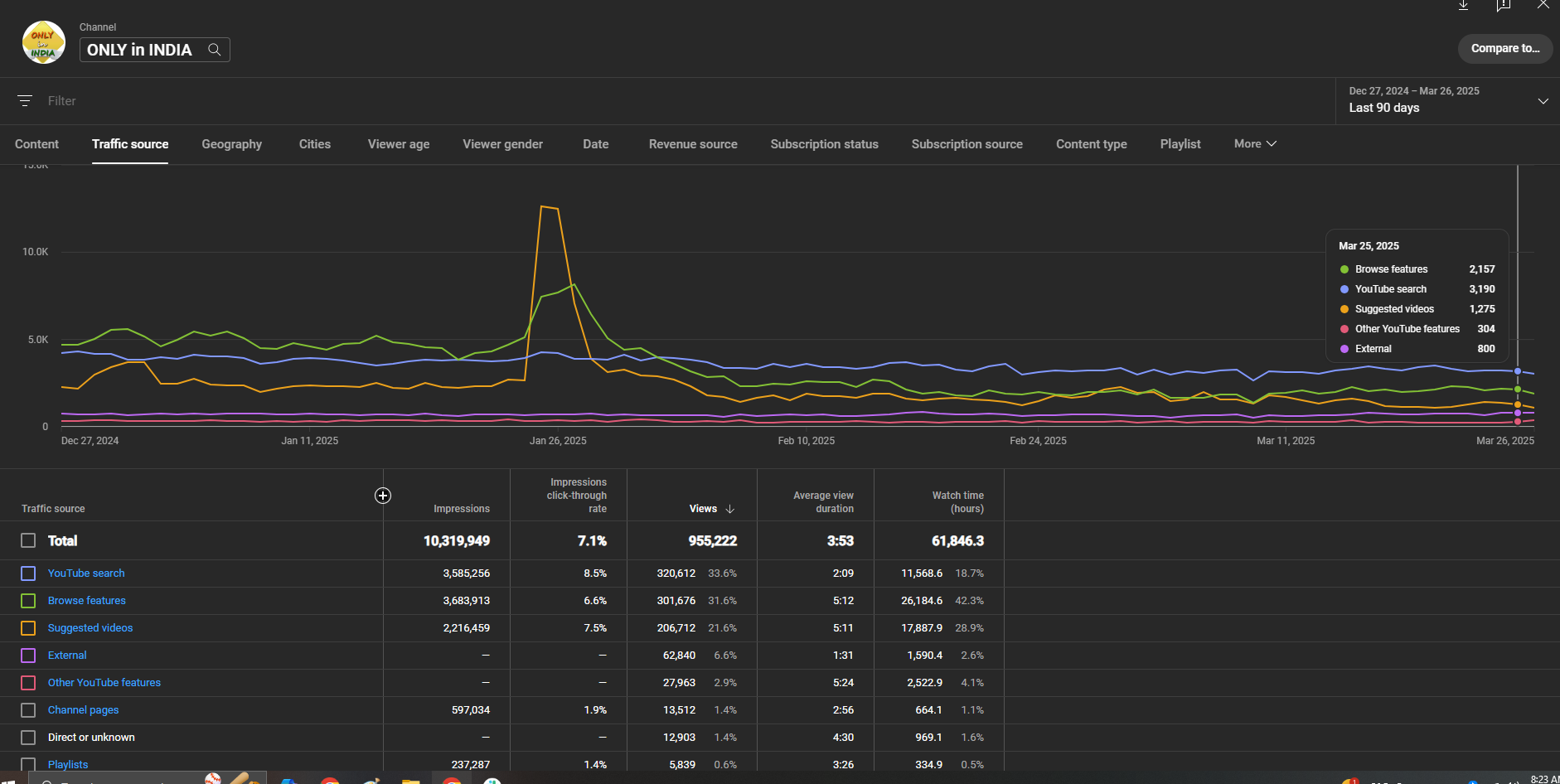Select the Traffic source tab
Image resolution: width=1560 pixels, height=784 pixels.
(x=130, y=144)
